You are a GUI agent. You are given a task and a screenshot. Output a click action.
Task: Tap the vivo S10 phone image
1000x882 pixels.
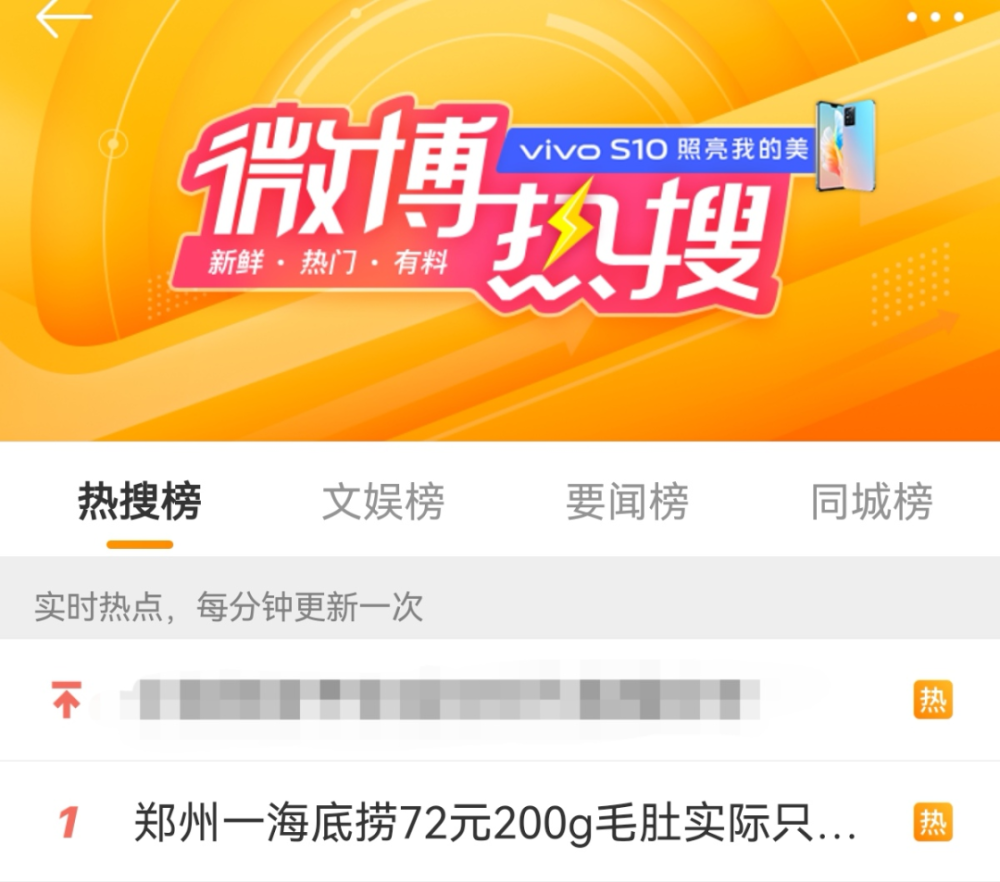coord(846,146)
